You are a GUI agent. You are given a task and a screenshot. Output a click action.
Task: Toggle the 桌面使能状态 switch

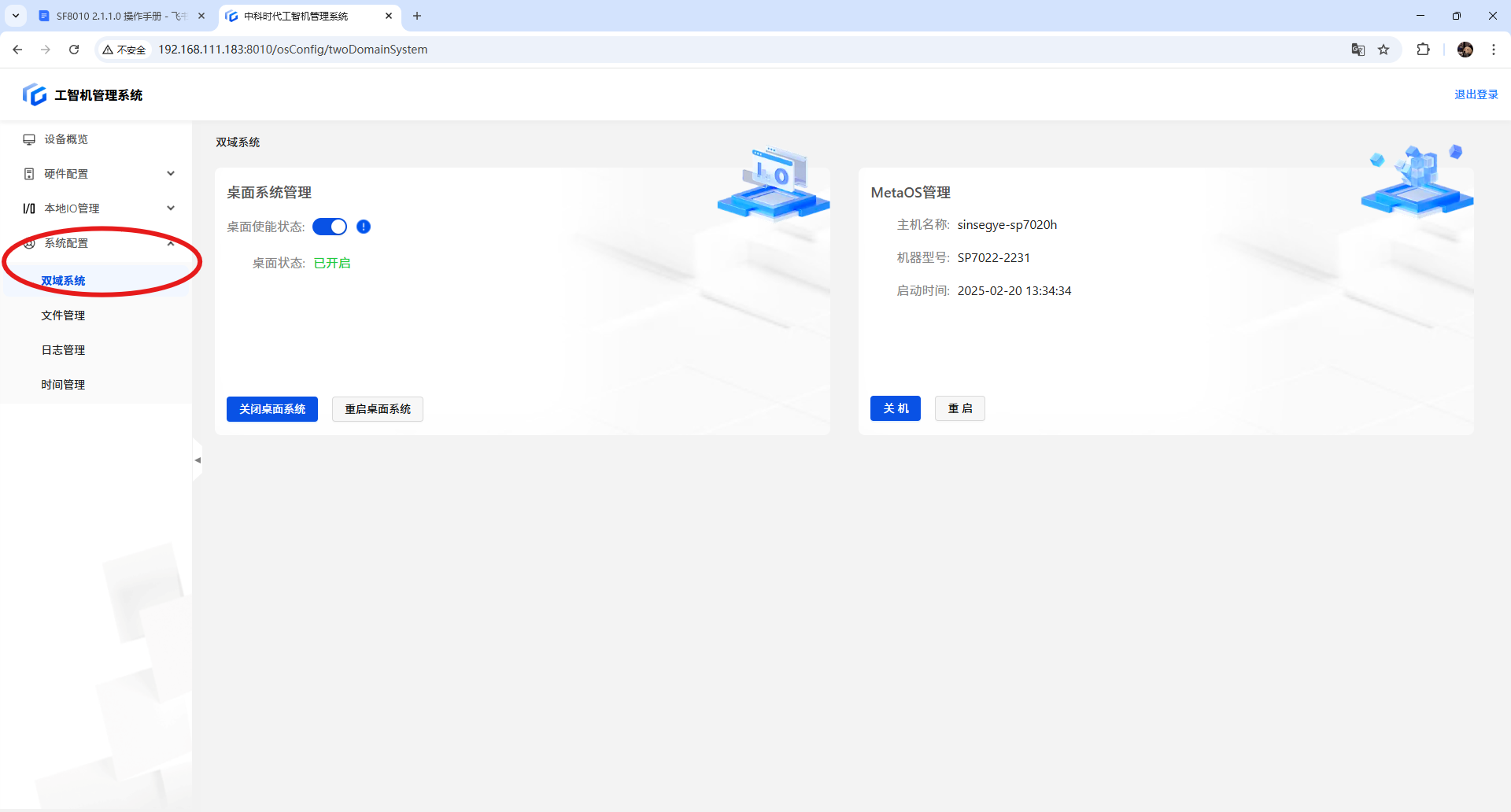(330, 227)
